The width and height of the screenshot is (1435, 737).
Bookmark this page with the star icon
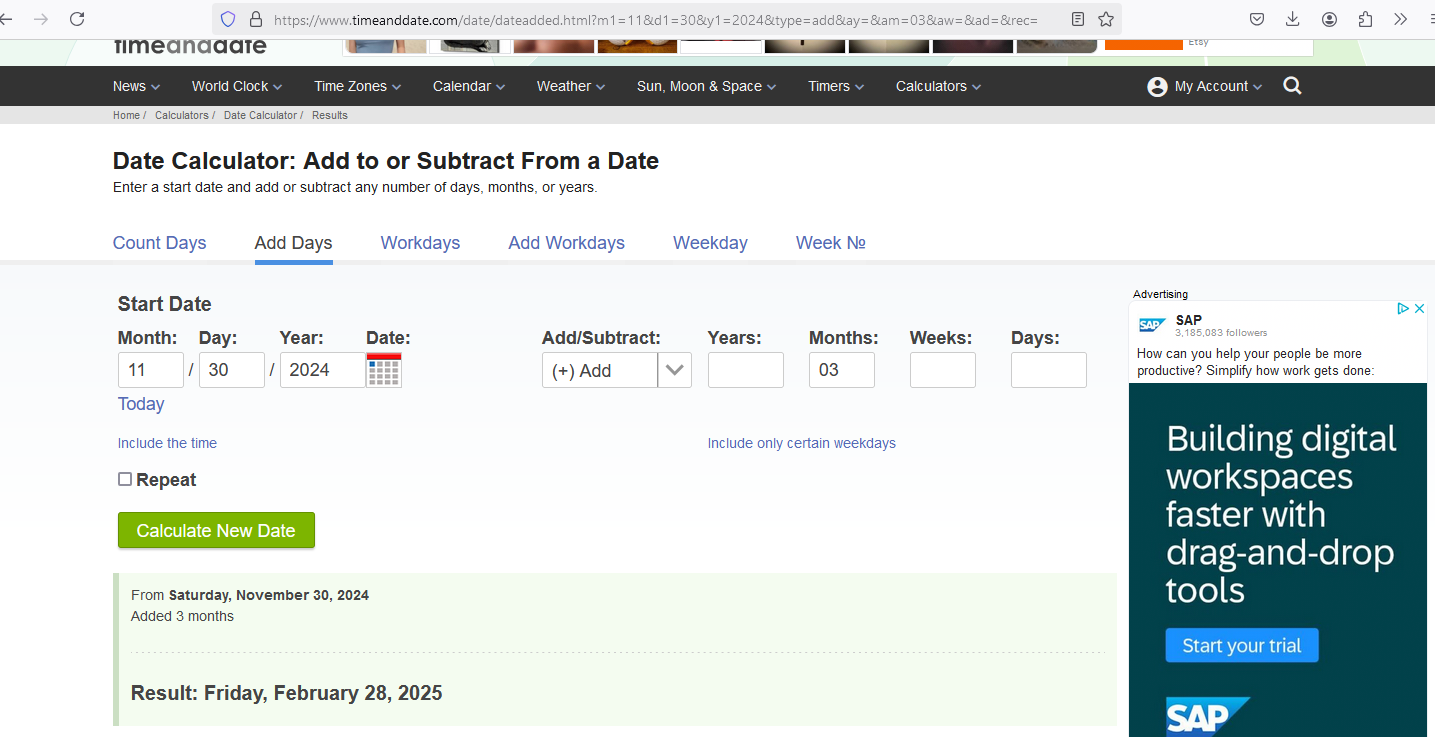coord(1106,19)
